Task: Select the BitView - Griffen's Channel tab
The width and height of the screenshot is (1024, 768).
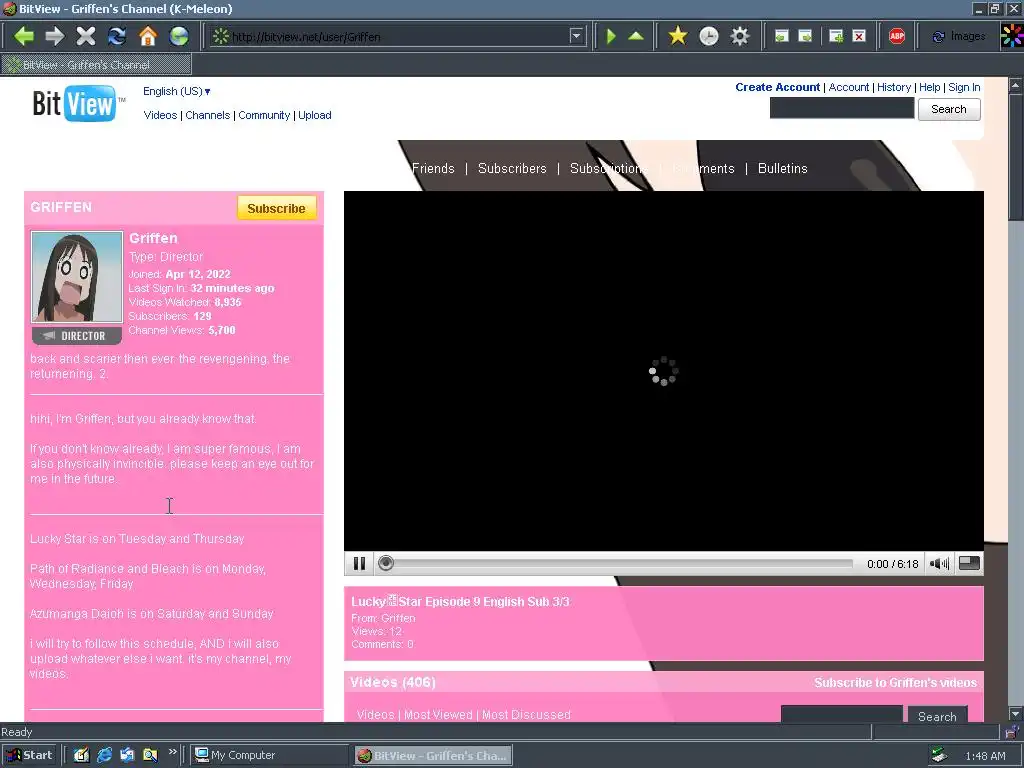Action: click(x=96, y=65)
